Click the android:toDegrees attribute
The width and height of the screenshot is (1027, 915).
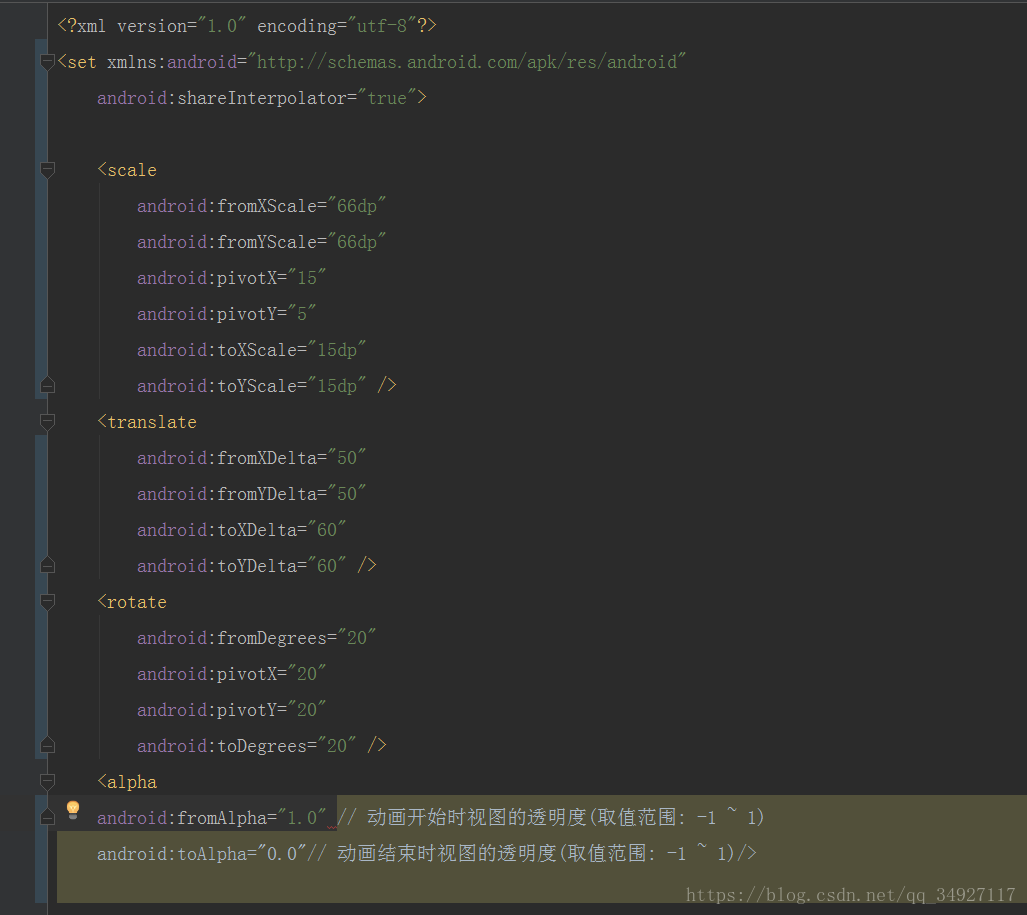click(221, 745)
